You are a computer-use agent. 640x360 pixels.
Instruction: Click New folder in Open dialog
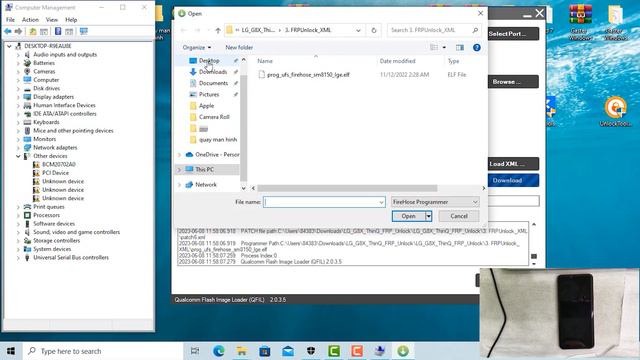239,48
